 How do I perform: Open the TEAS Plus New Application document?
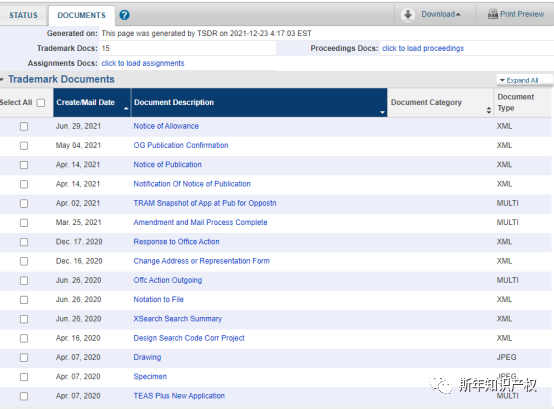179,396
